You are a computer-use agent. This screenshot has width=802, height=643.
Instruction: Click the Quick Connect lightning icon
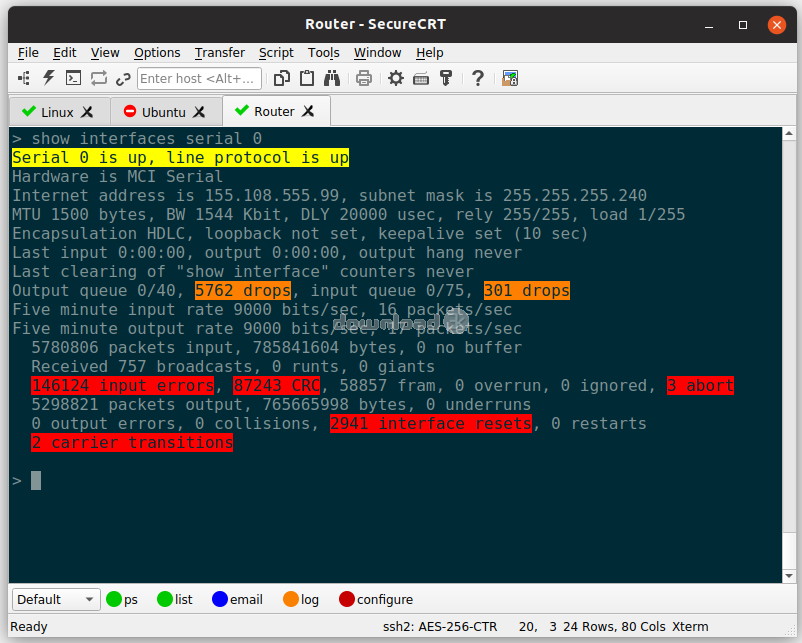point(49,78)
